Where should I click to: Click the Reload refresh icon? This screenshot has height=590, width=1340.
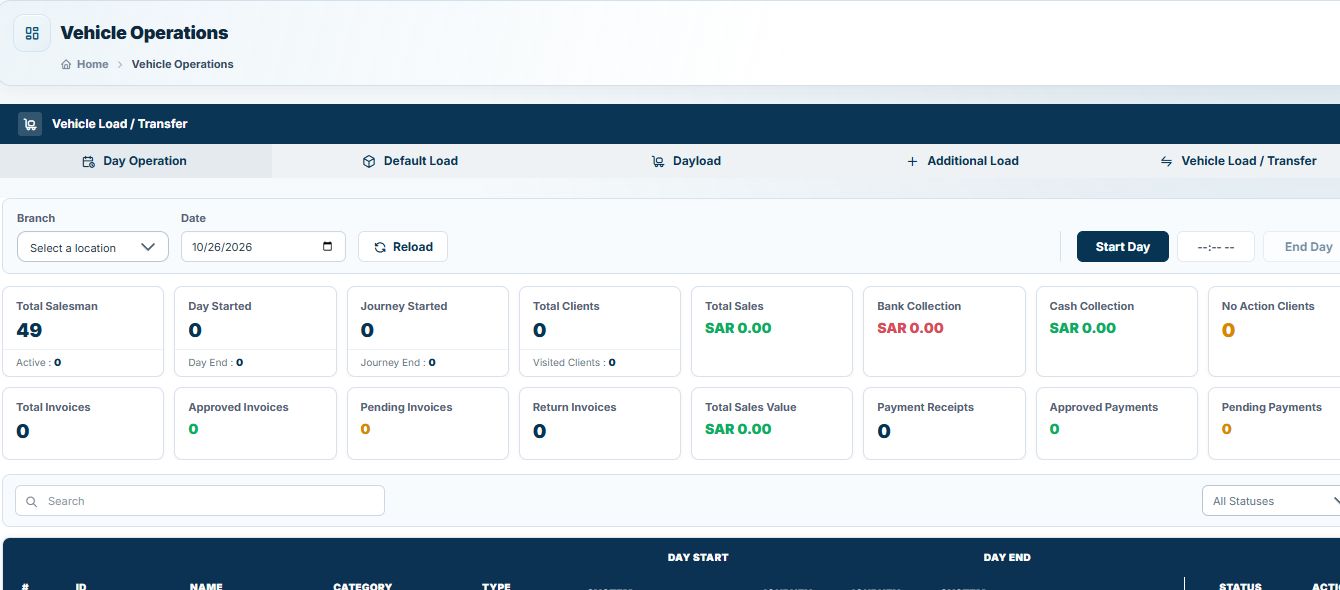(380, 247)
